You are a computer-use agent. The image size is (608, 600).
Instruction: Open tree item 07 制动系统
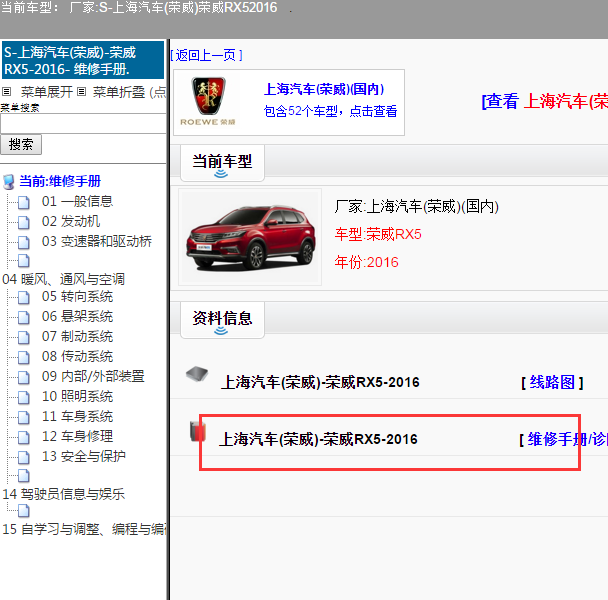tap(78, 336)
